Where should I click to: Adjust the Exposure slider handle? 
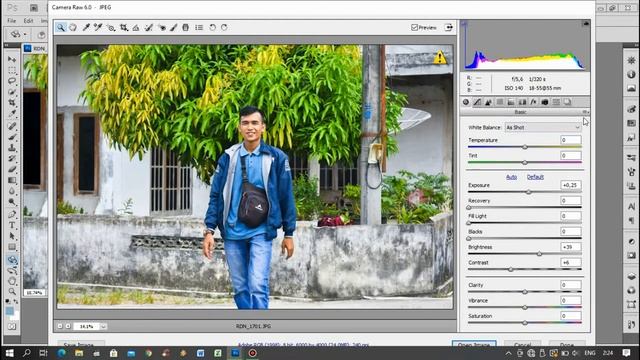click(x=529, y=192)
